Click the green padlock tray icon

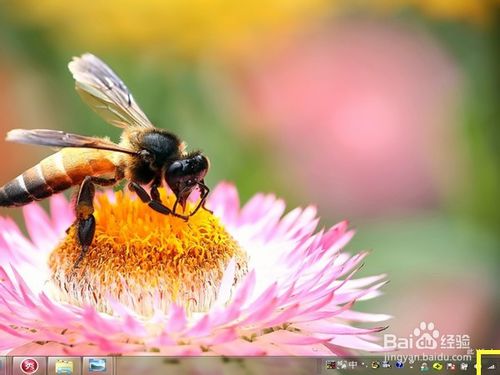click(424, 367)
